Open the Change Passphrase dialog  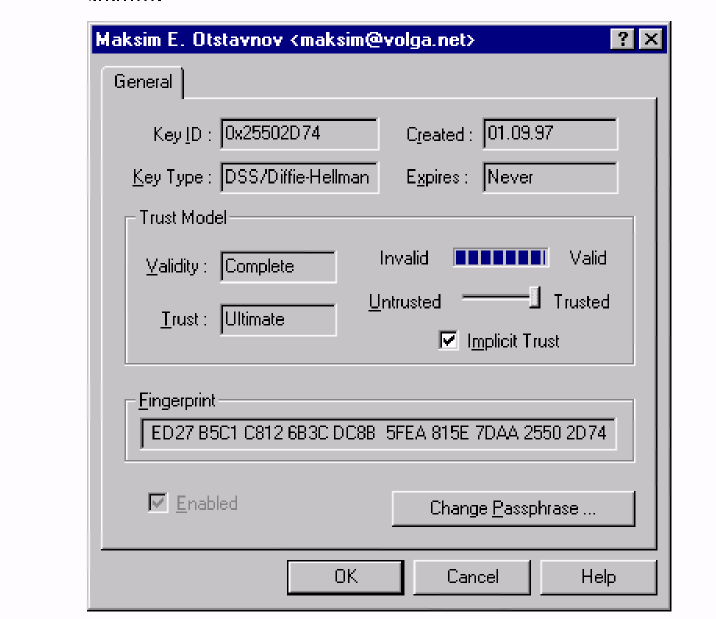point(513,509)
